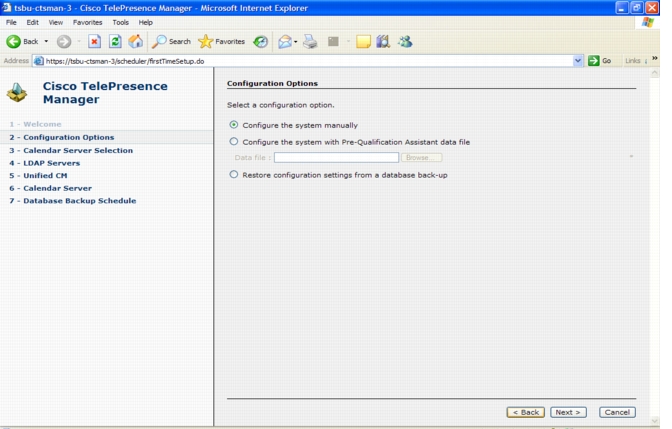Image resolution: width=672 pixels, height=429 pixels.
Task: Click the Configuration Options heading text
Action: [273, 83]
